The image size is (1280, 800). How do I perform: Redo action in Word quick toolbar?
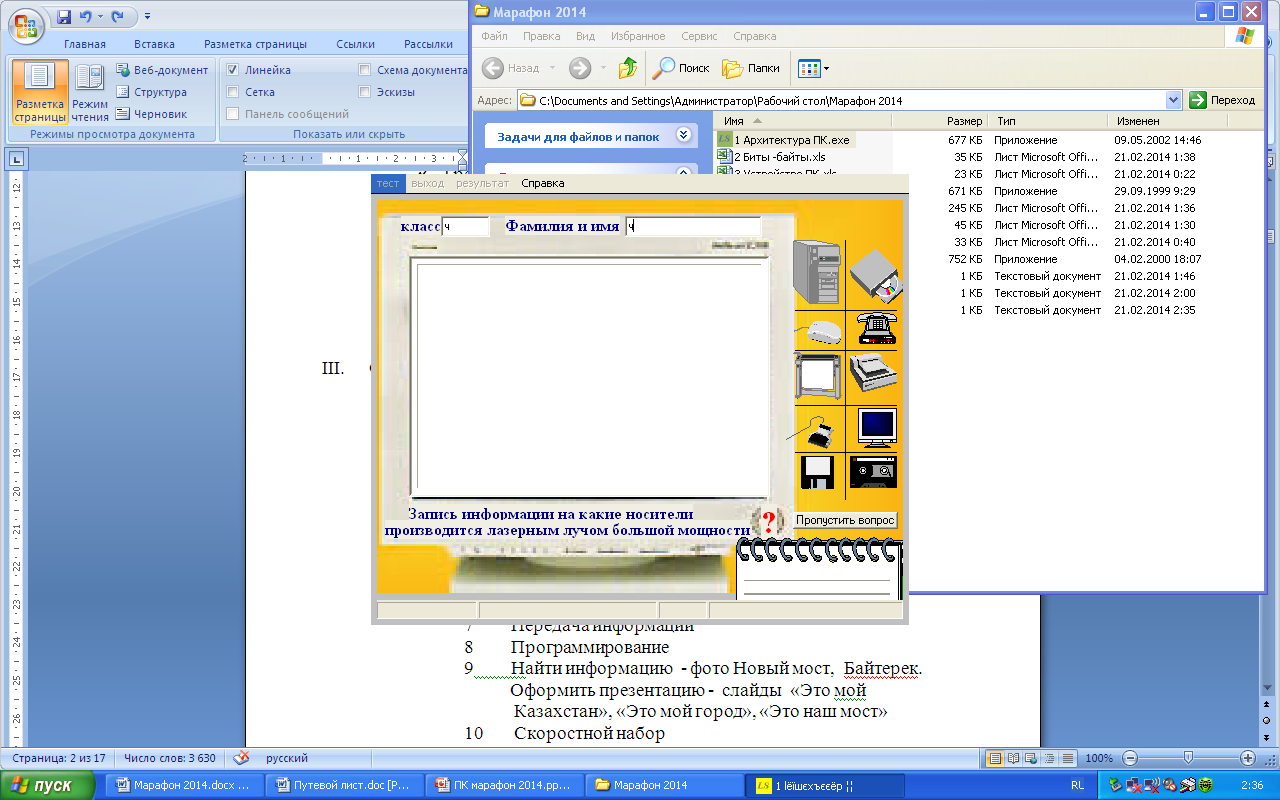118,16
